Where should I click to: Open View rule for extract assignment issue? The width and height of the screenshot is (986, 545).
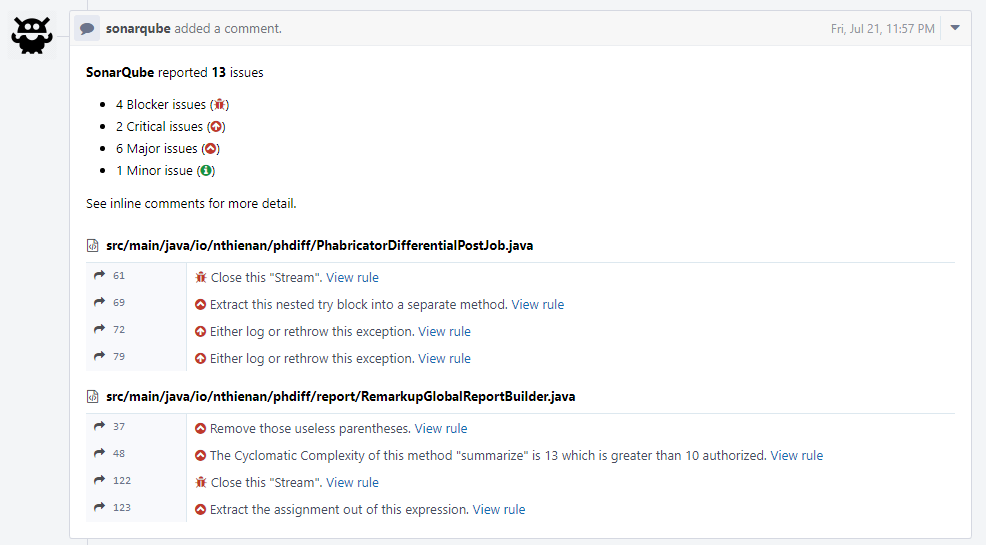[x=499, y=509]
